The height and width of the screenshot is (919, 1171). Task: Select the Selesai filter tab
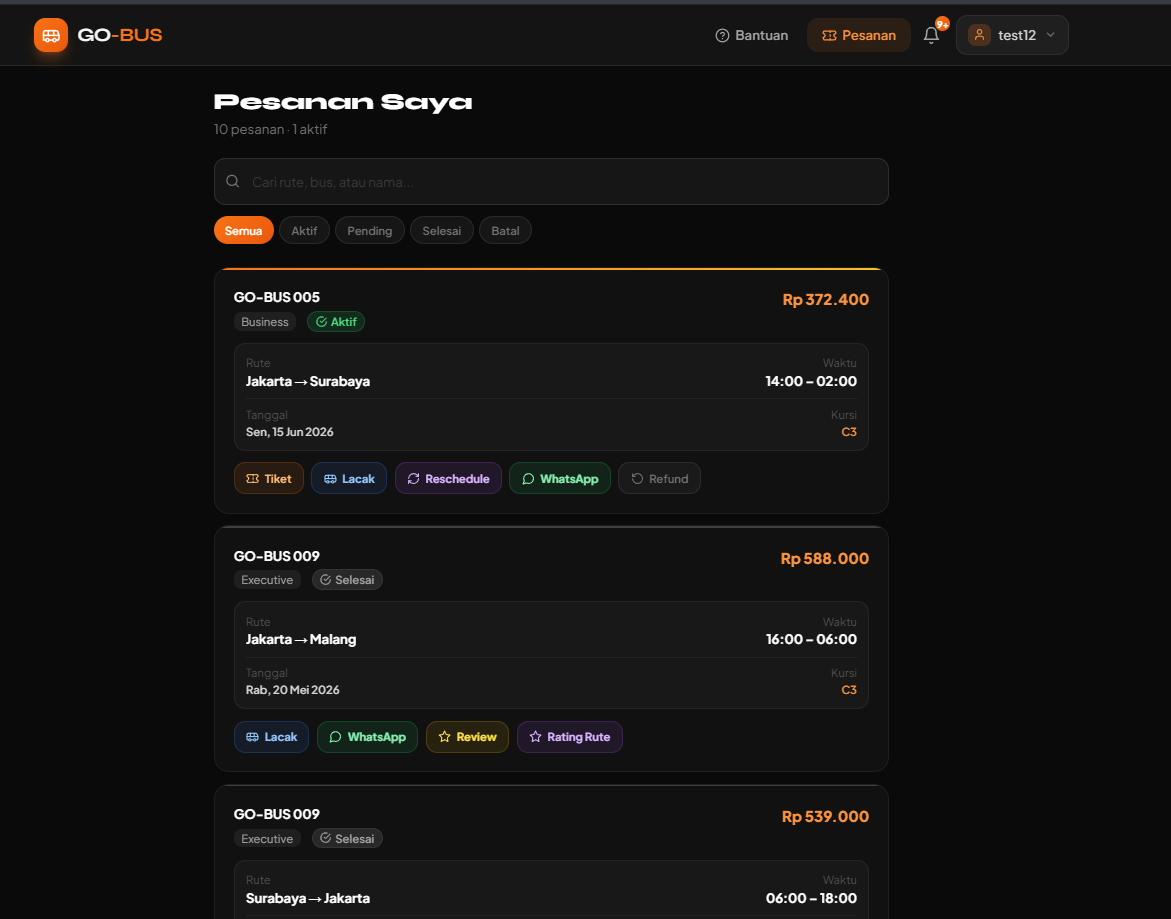[x=441, y=231]
